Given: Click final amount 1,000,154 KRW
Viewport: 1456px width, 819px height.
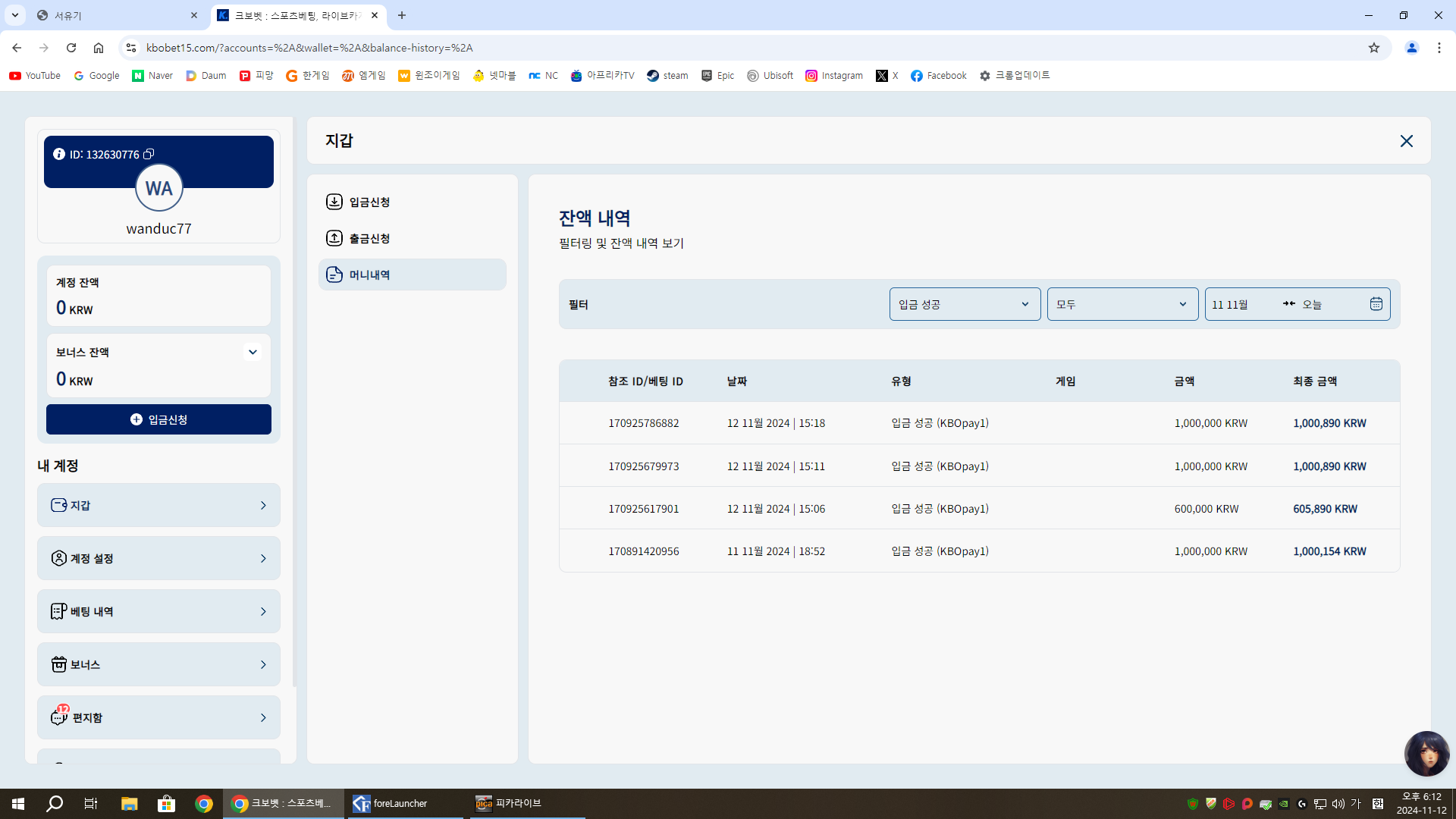Looking at the screenshot, I should point(1330,551).
